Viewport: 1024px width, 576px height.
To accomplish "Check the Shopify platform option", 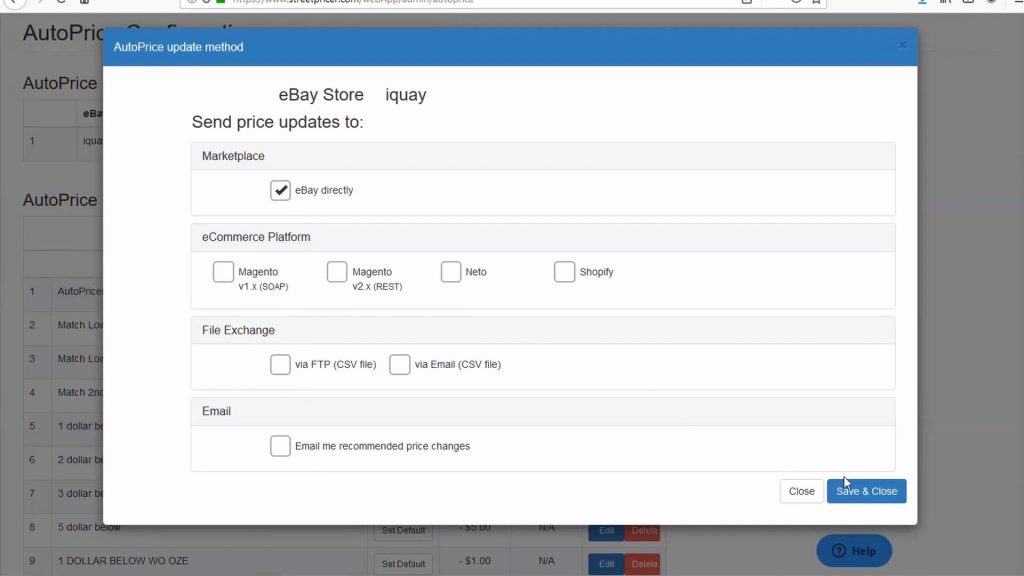I will tap(564, 272).
